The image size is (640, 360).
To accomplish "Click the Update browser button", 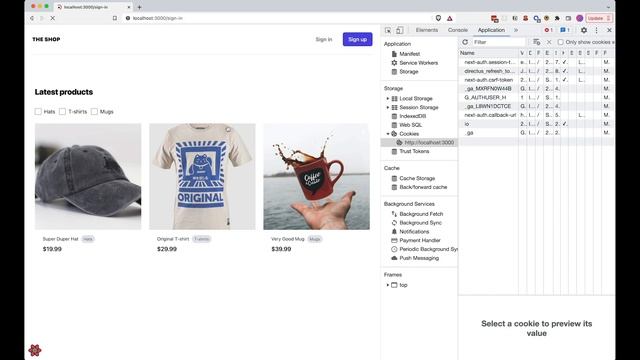I will point(599,18).
